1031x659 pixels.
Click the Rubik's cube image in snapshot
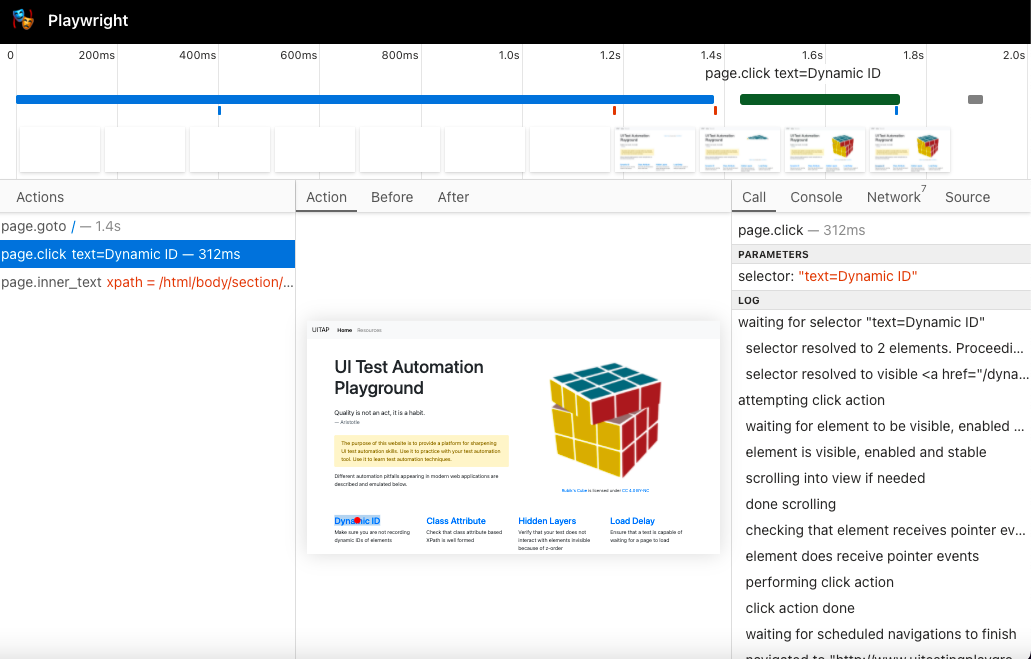(x=604, y=419)
